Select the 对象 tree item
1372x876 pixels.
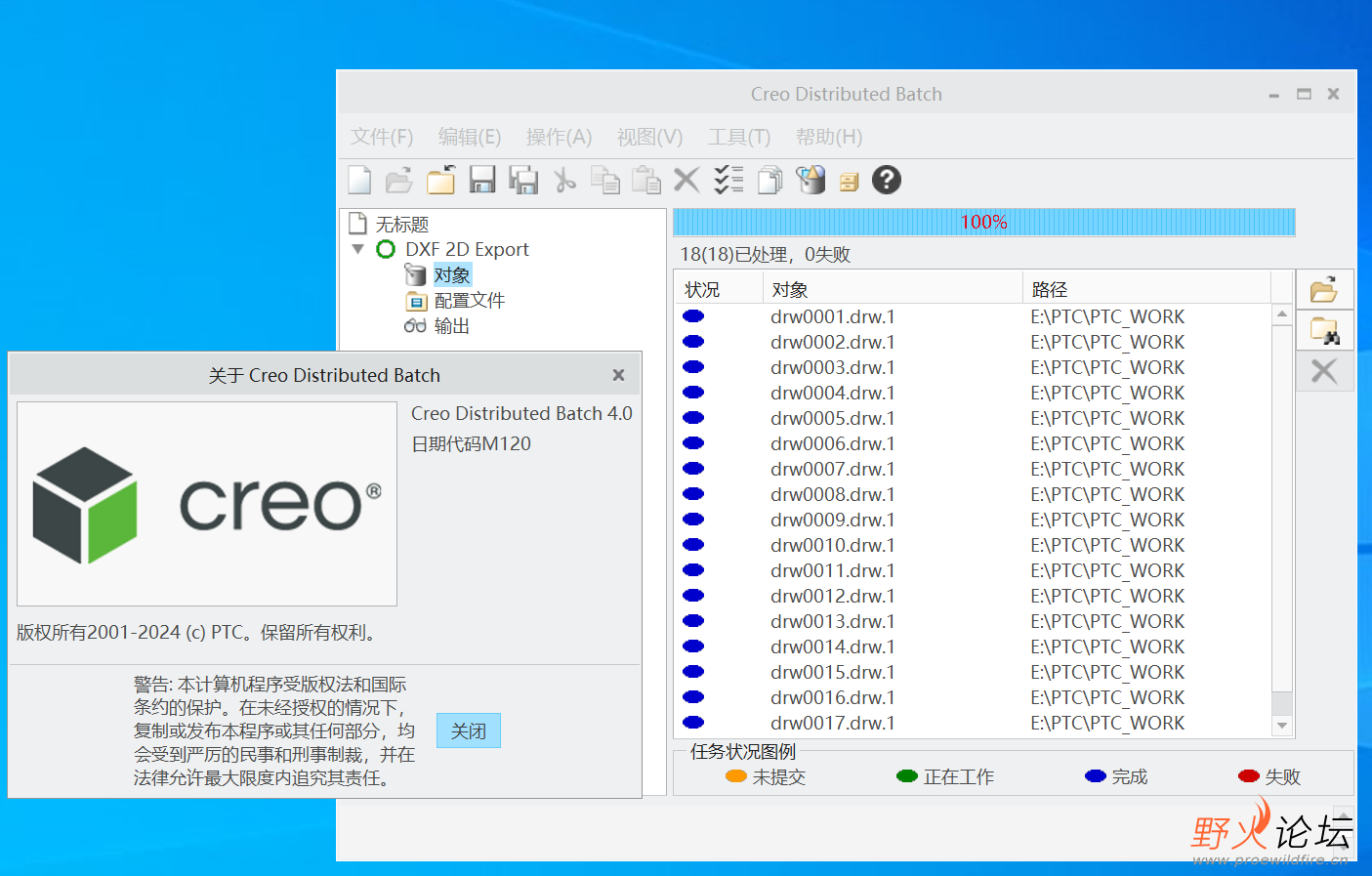click(452, 275)
